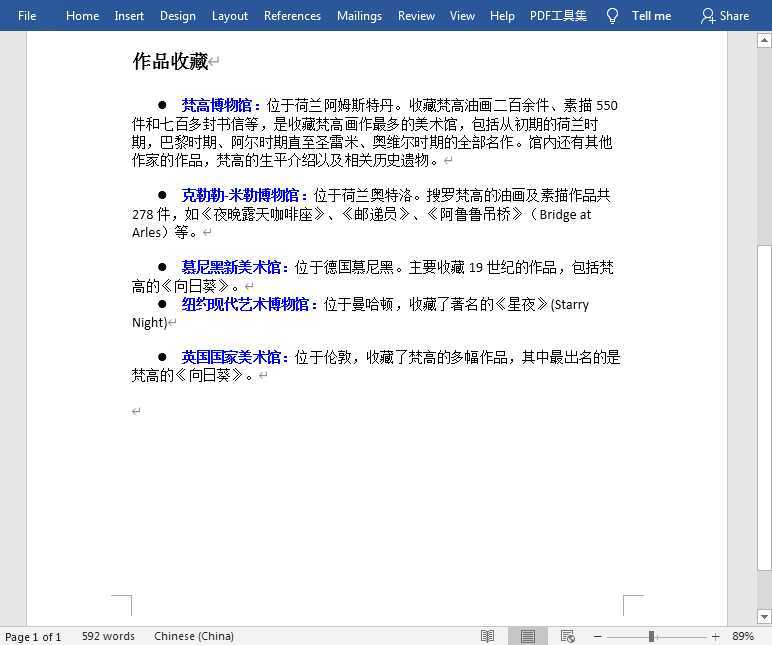Screen dimensions: 772x645
Task: Click the blue text 英国国家美术馆
Action: tap(231, 357)
